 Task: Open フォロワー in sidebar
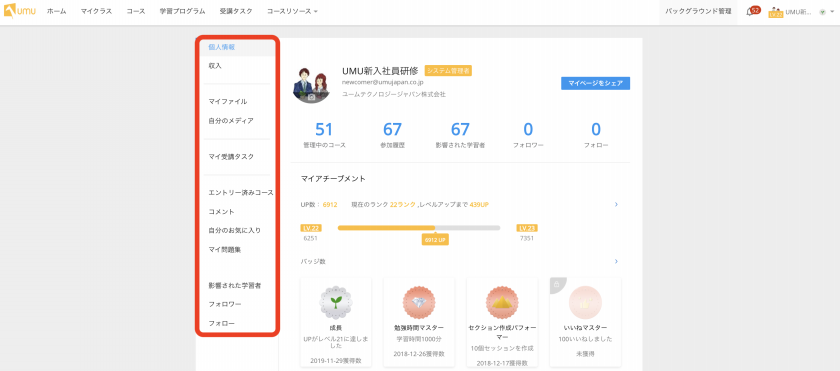224,304
